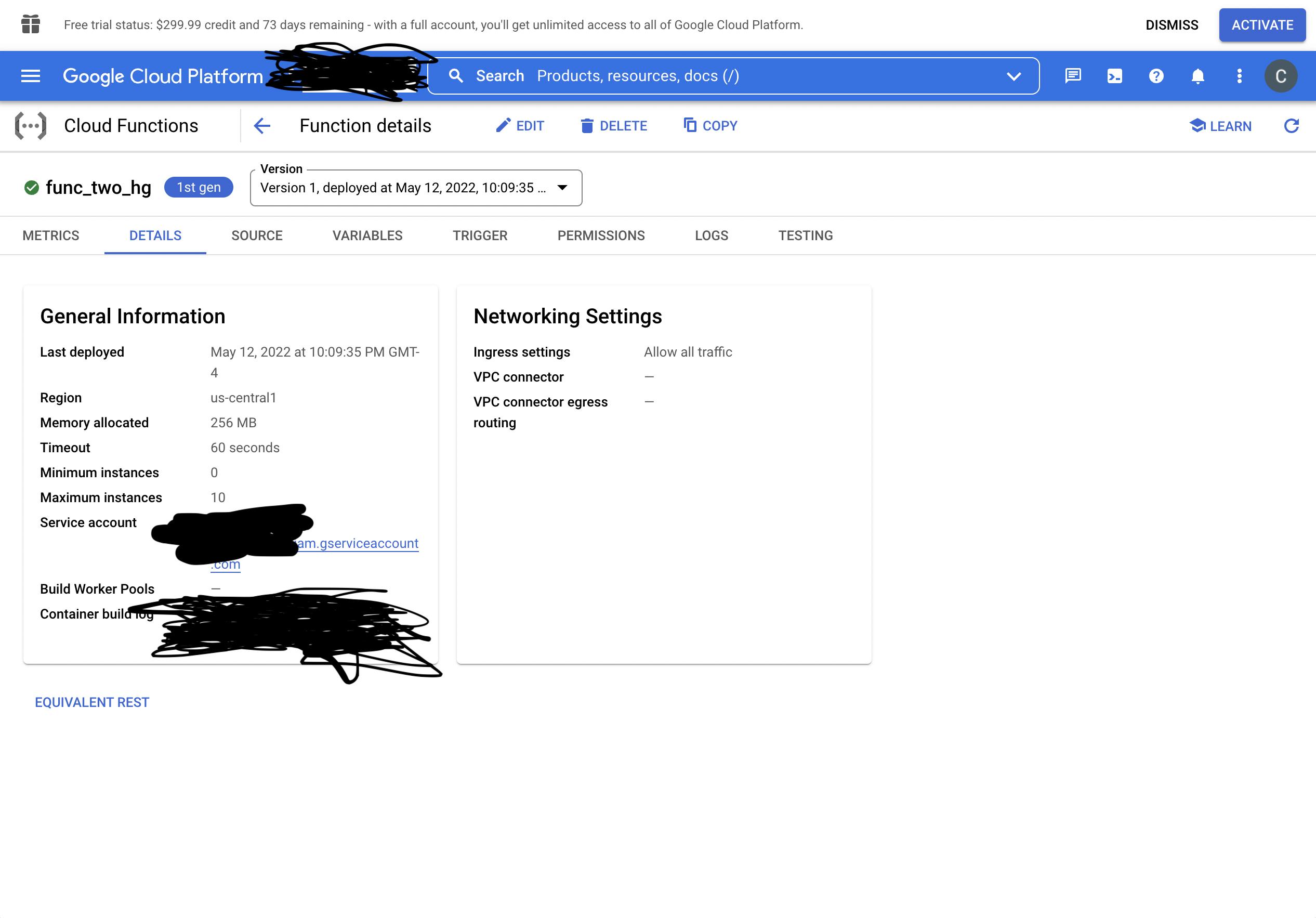Screen dimensions: 1316x918
Task: Click the Cloud Functions heading
Action: pyautogui.click(x=131, y=126)
